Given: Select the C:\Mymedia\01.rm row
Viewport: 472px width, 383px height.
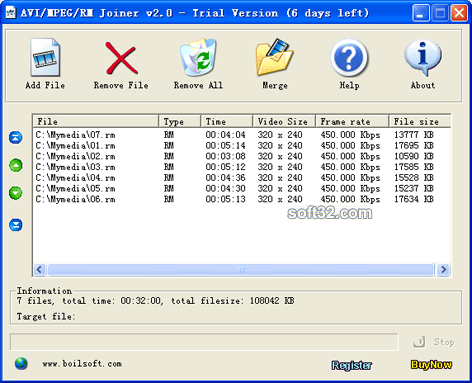Looking at the screenshot, I should tap(242, 146).
